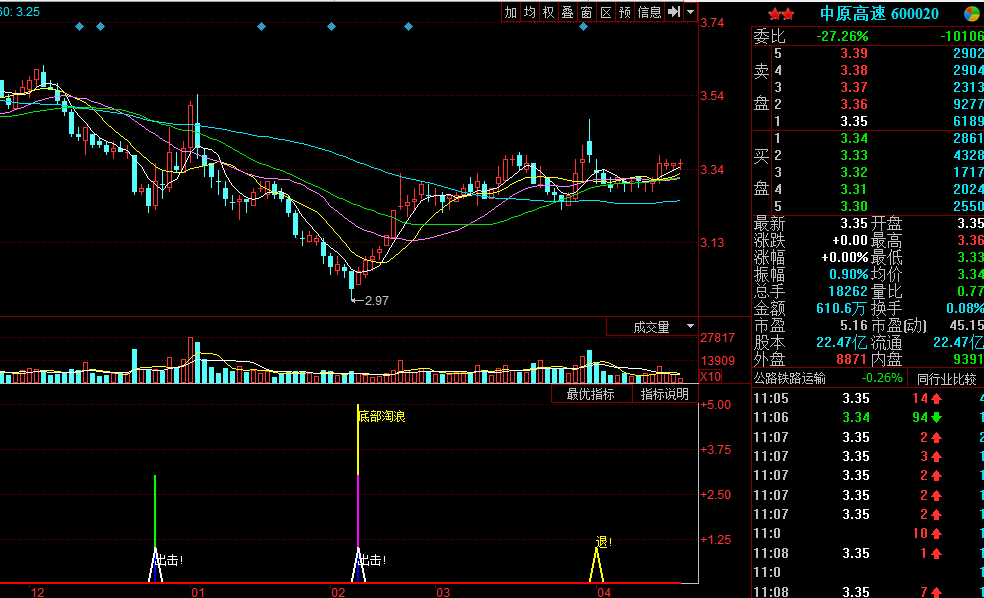
Task: Toggle the 权 (ex-rights adjustment) button
Action: [549, 12]
